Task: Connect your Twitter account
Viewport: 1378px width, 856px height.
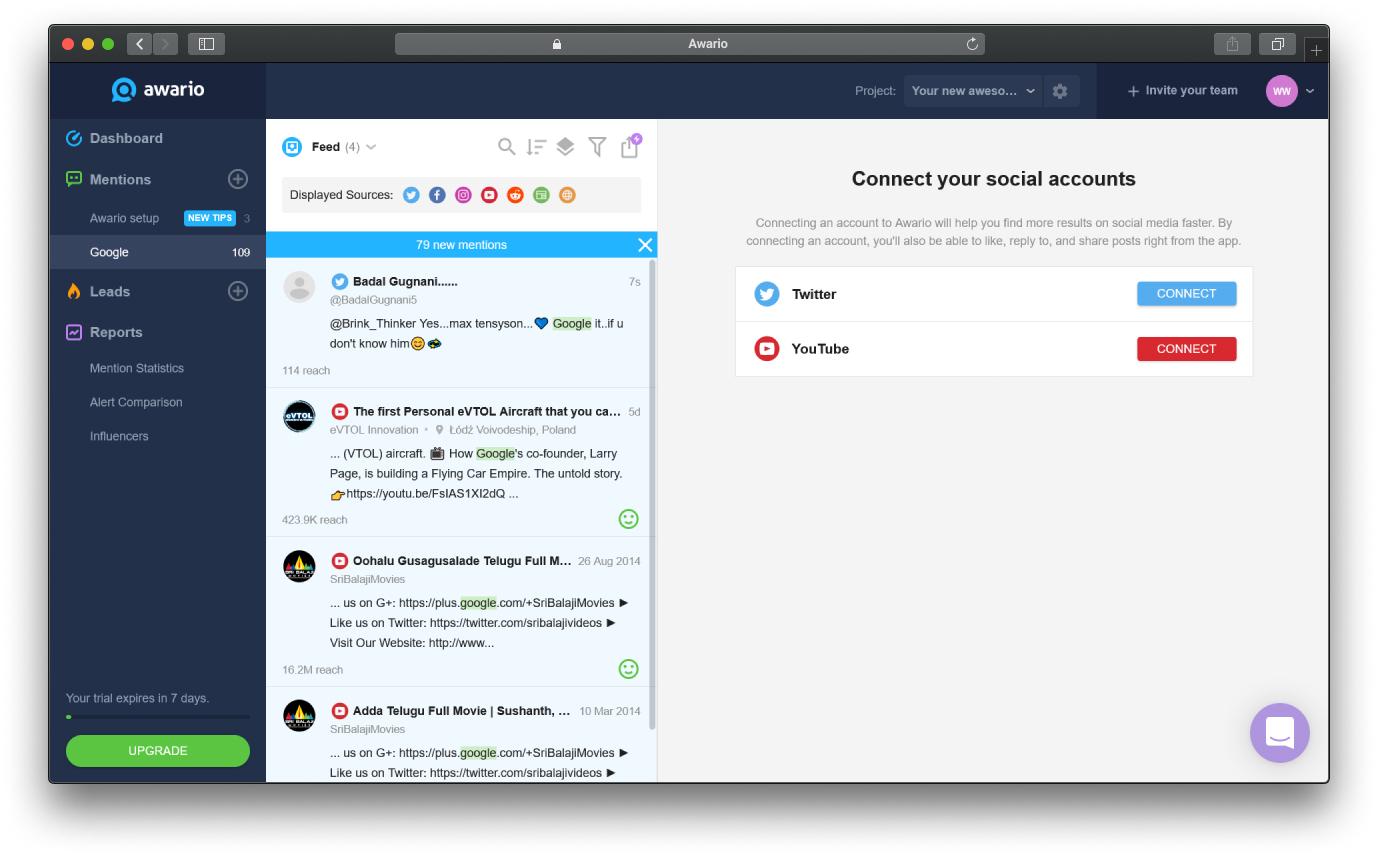Action: tap(1186, 294)
